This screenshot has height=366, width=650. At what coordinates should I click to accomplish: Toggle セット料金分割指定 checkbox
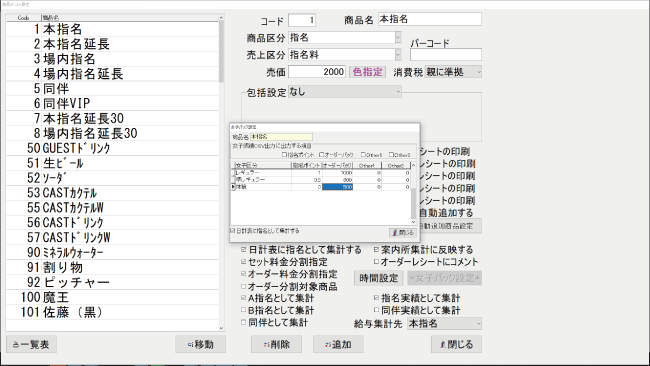pos(244,262)
